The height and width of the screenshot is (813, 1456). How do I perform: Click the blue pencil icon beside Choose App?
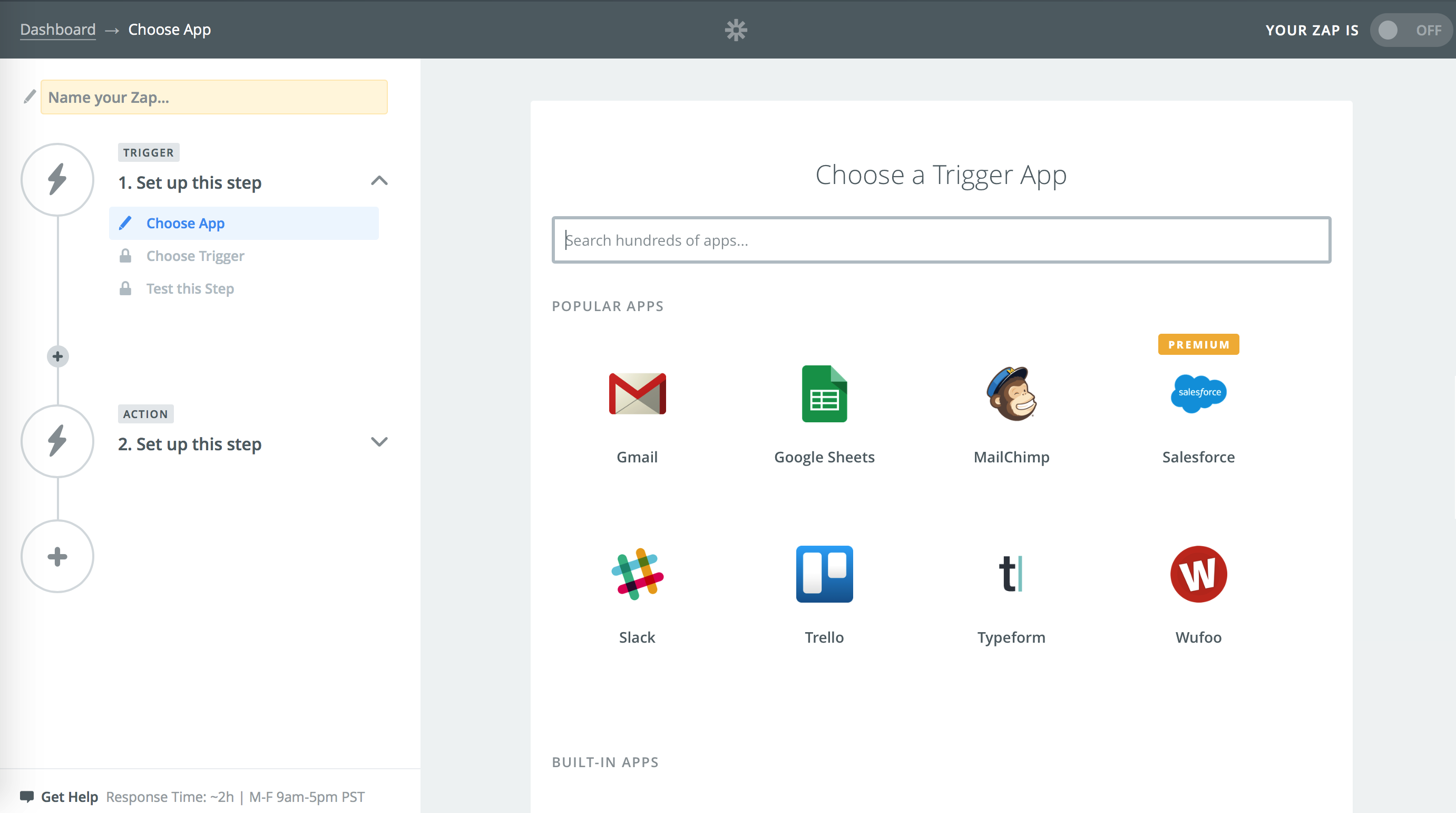point(125,222)
